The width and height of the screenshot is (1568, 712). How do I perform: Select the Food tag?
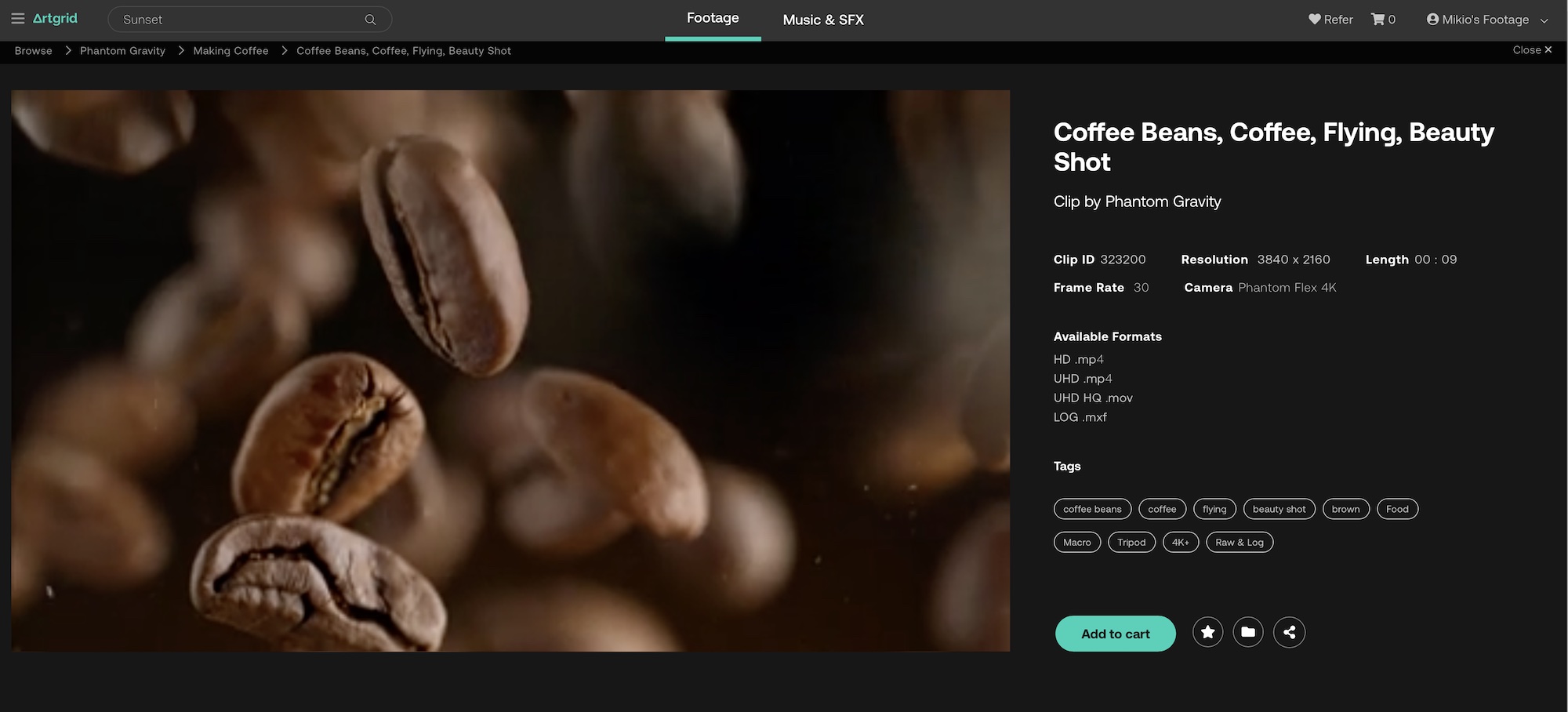(1397, 509)
